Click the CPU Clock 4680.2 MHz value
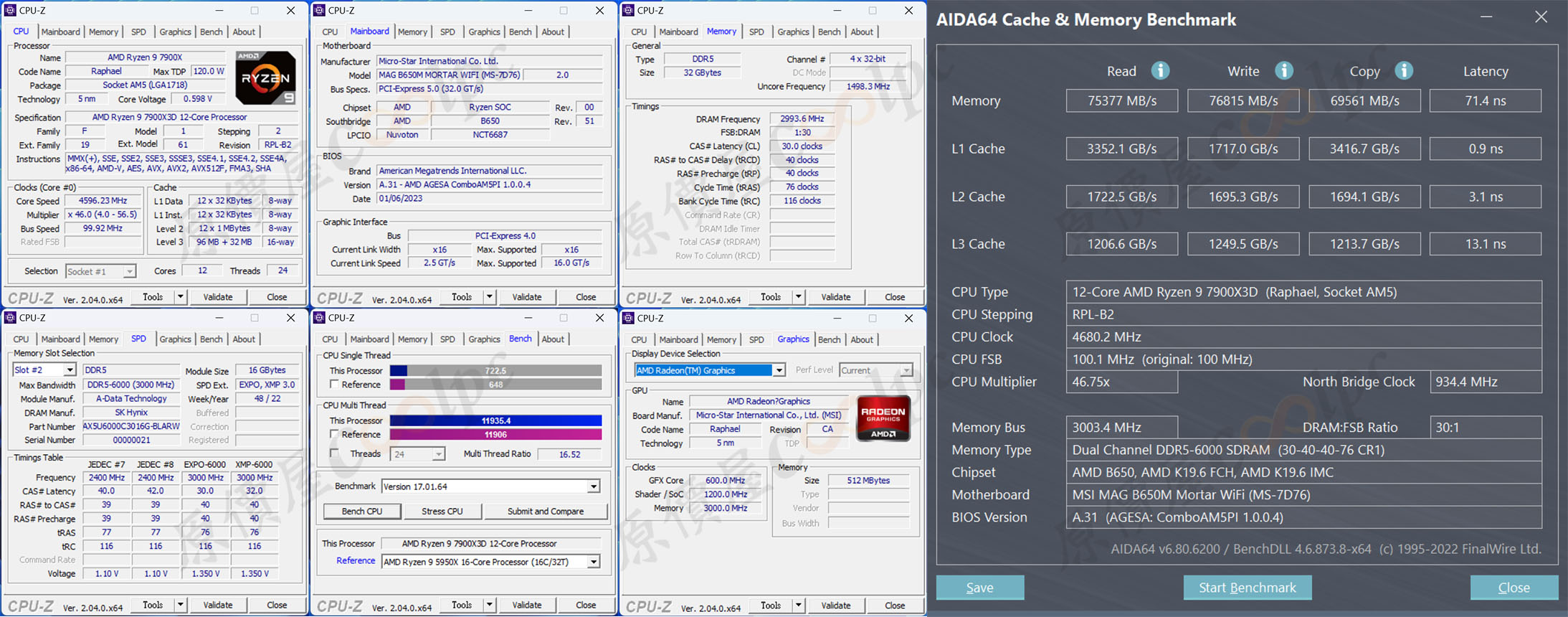 click(x=1303, y=336)
